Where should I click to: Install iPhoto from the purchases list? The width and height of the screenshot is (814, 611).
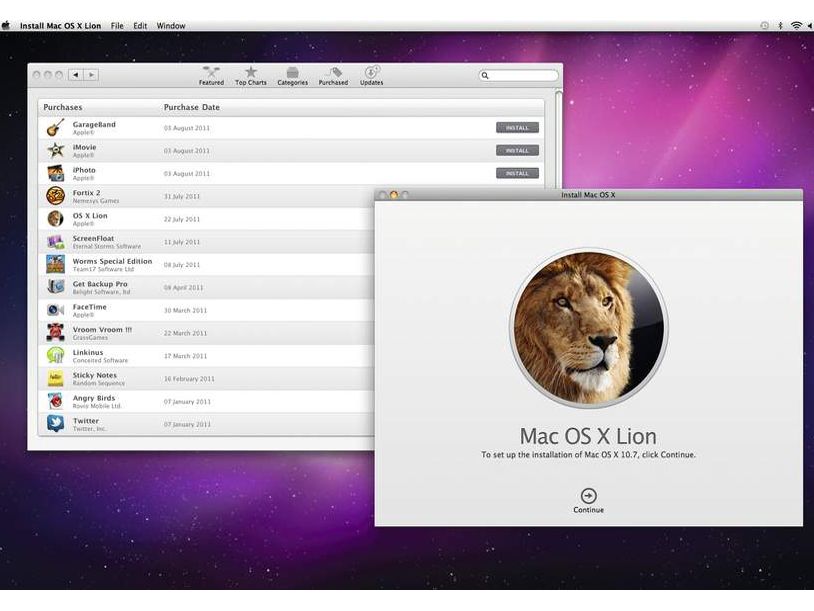point(517,172)
